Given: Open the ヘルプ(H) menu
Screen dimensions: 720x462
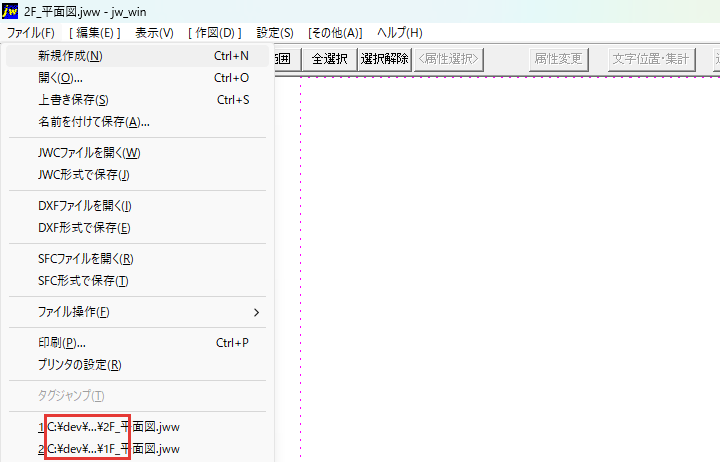Looking at the screenshot, I should [x=399, y=33].
